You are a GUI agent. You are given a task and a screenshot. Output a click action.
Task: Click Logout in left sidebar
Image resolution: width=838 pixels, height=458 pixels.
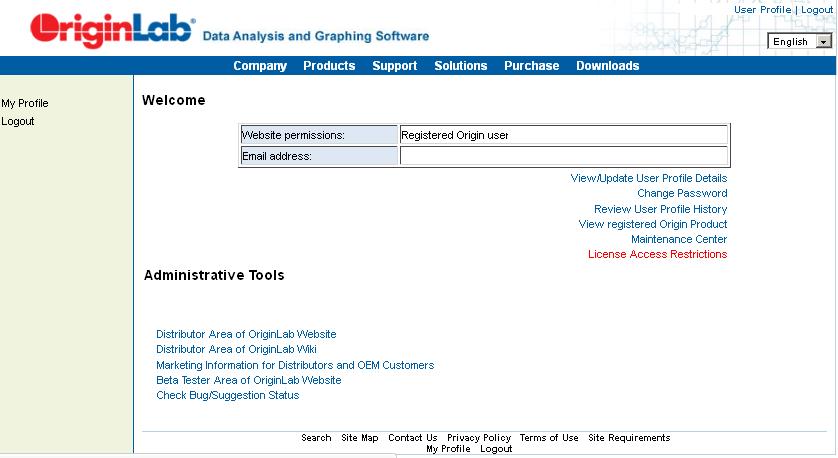(x=18, y=121)
